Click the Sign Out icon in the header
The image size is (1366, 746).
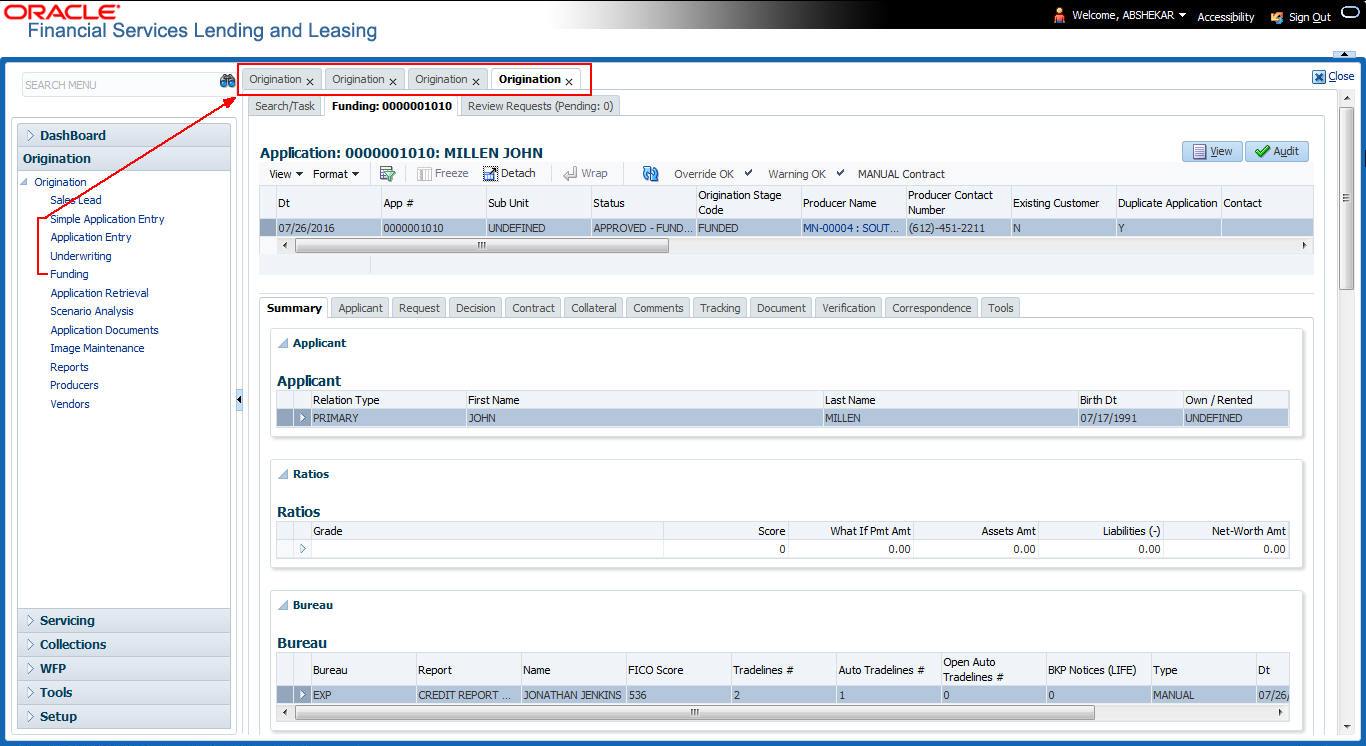(1277, 17)
